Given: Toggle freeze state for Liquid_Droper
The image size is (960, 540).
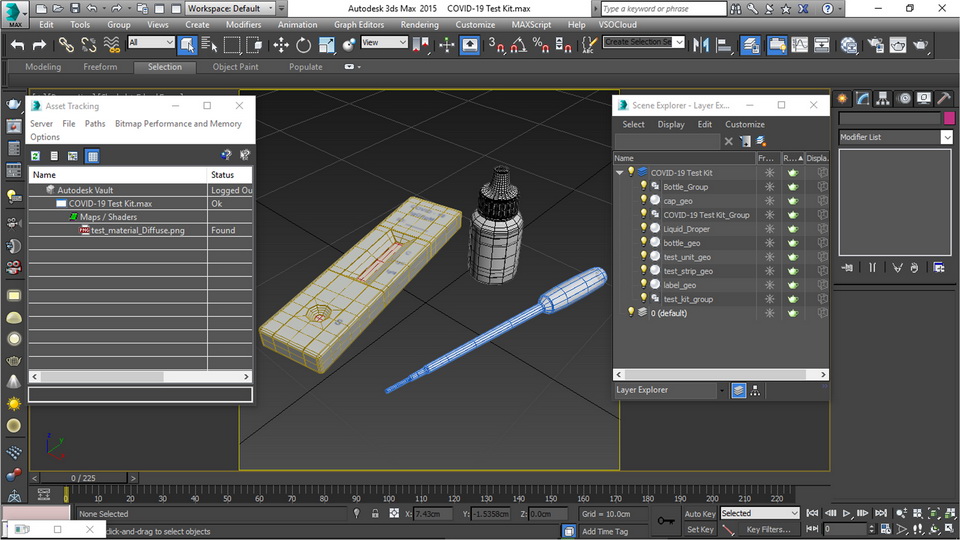Looking at the screenshot, I should tap(769, 229).
